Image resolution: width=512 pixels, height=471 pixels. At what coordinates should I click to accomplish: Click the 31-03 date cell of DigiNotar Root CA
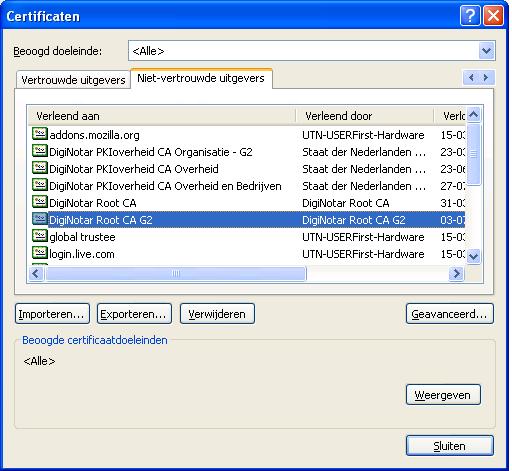(453, 203)
